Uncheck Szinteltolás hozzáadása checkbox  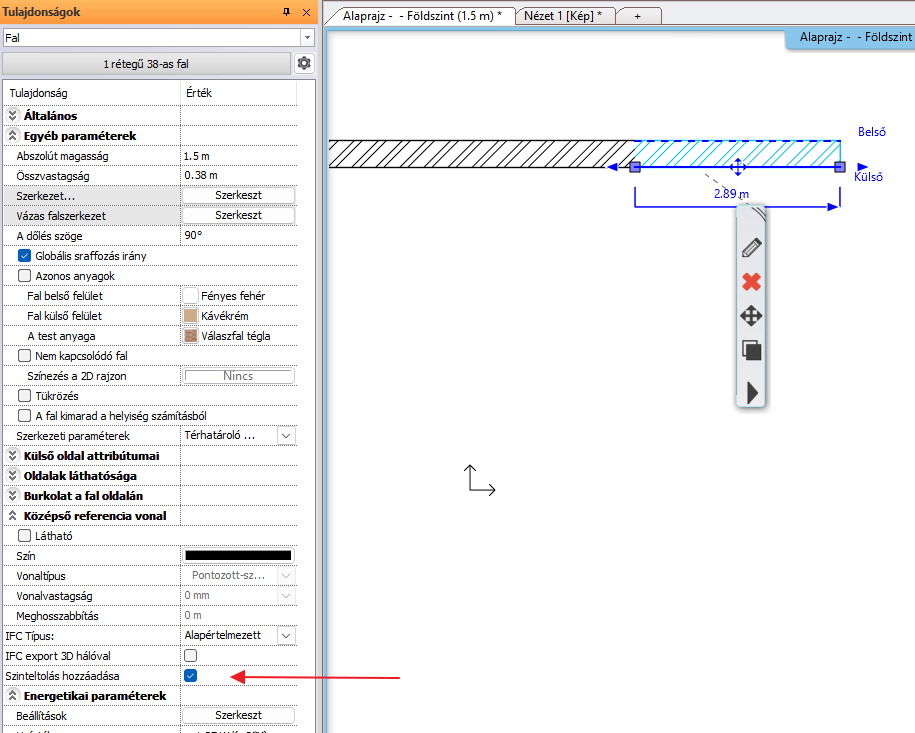coord(190,675)
